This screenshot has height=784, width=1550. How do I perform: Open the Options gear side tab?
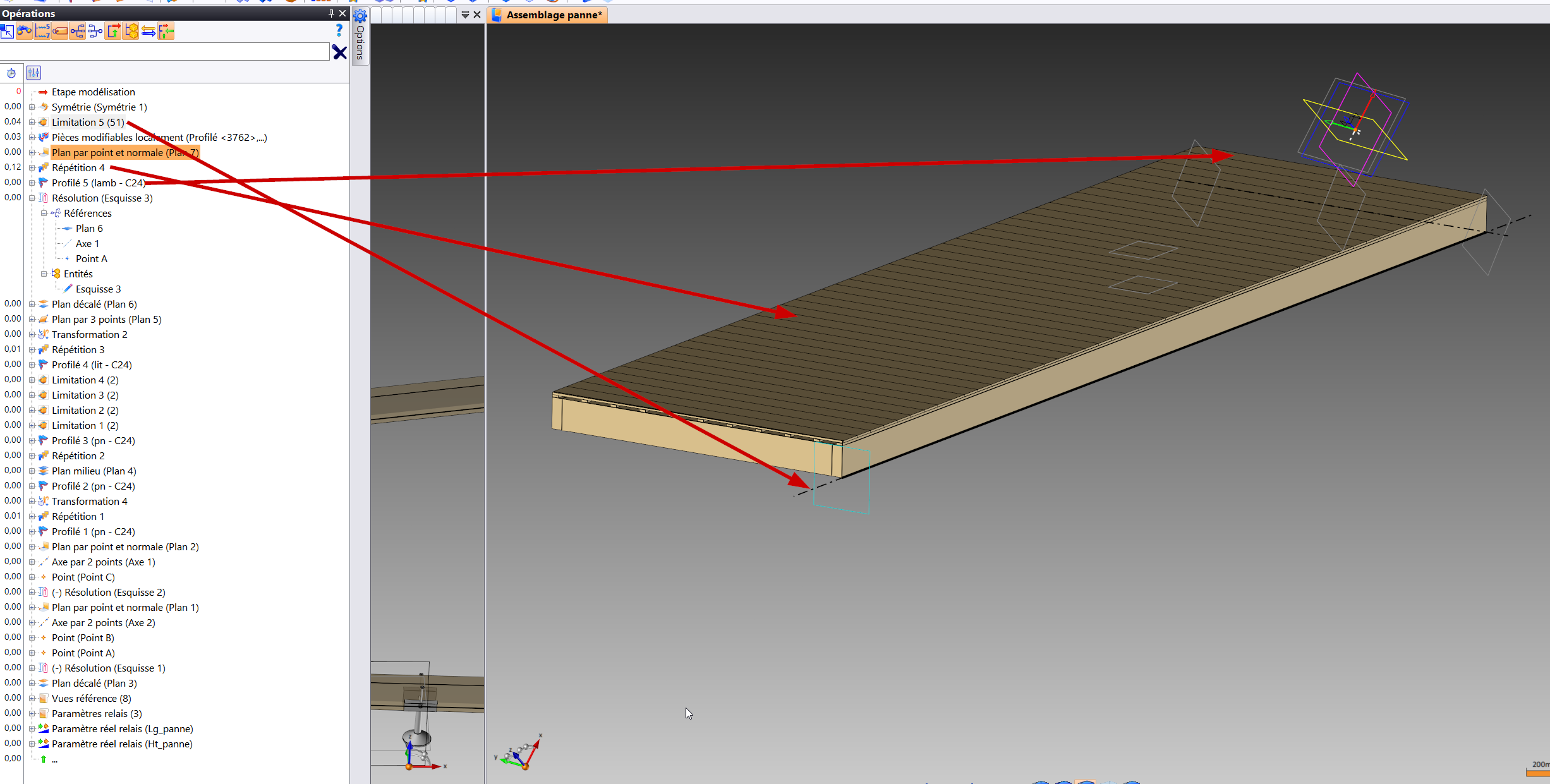click(x=360, y=36)
